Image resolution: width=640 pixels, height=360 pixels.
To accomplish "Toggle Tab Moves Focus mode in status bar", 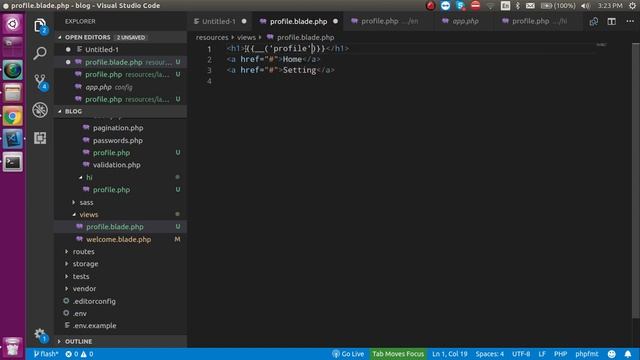I will [398, 354].
